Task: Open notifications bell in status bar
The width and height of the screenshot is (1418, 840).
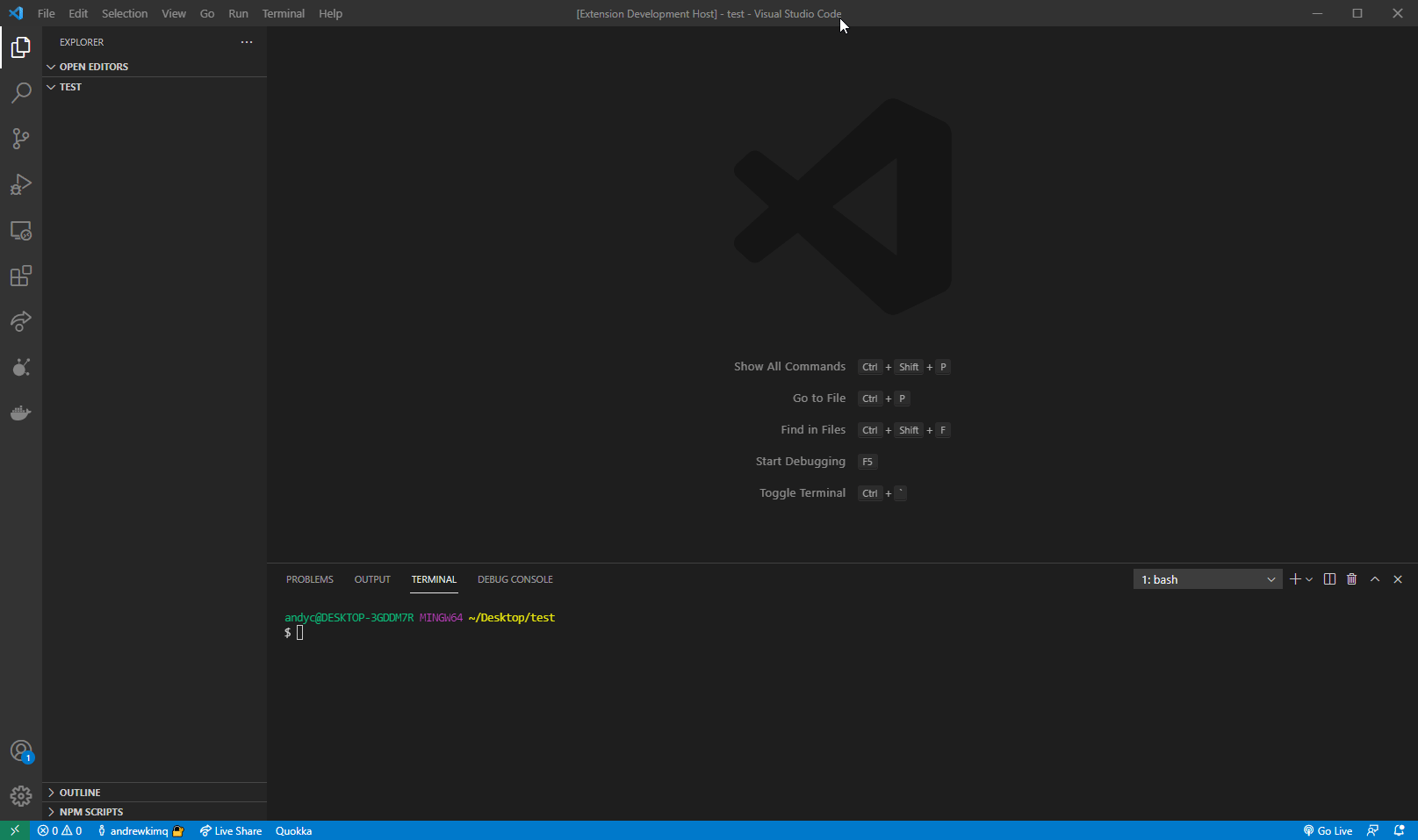Action: pos(1400,830)
